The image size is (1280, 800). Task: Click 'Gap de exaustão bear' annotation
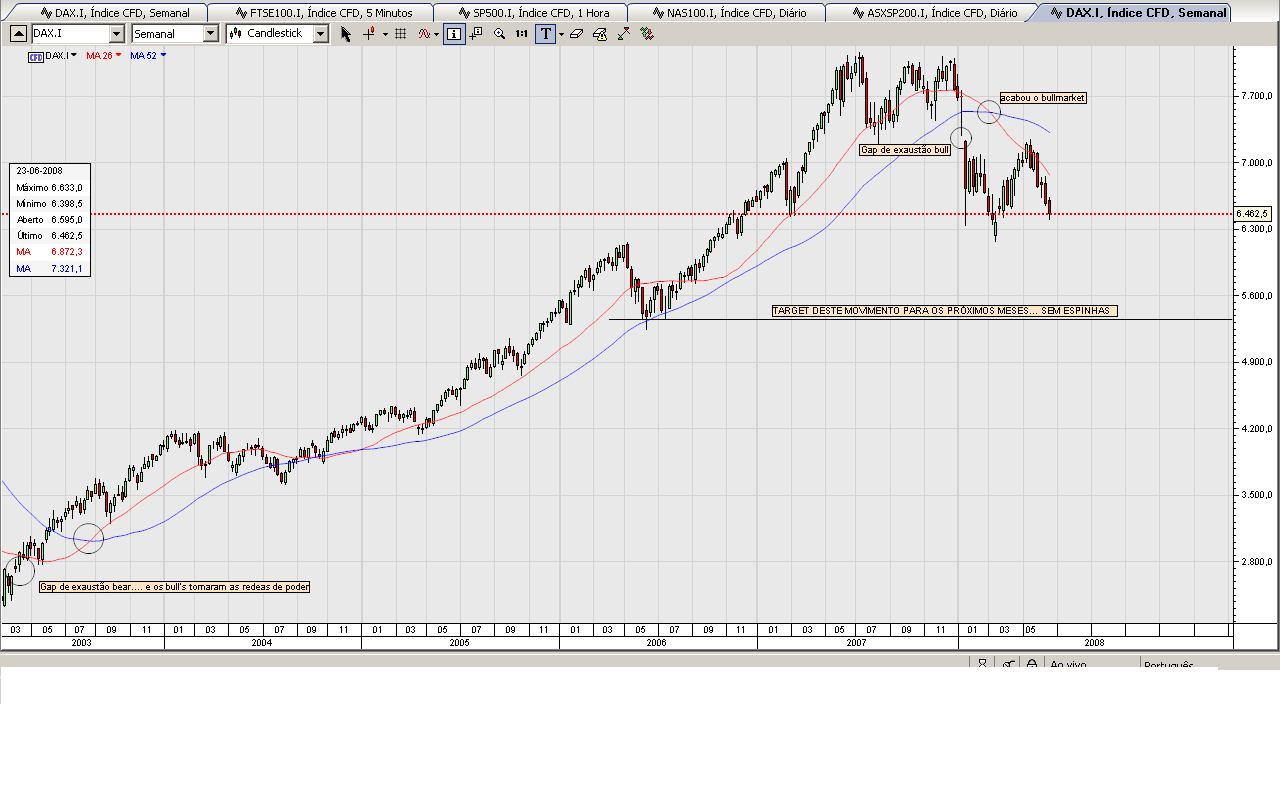coord(174,587)
